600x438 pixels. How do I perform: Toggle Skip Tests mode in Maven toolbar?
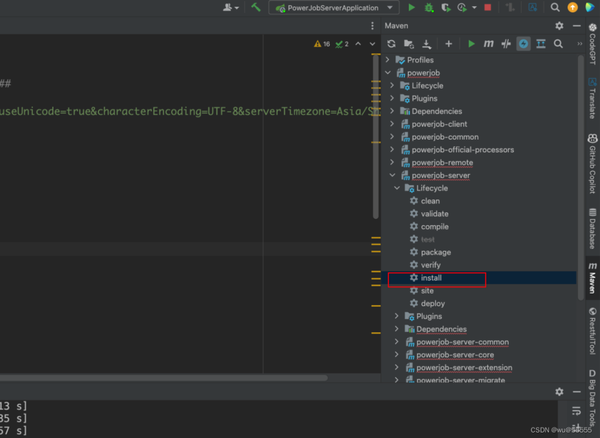[x=523, y=44]
